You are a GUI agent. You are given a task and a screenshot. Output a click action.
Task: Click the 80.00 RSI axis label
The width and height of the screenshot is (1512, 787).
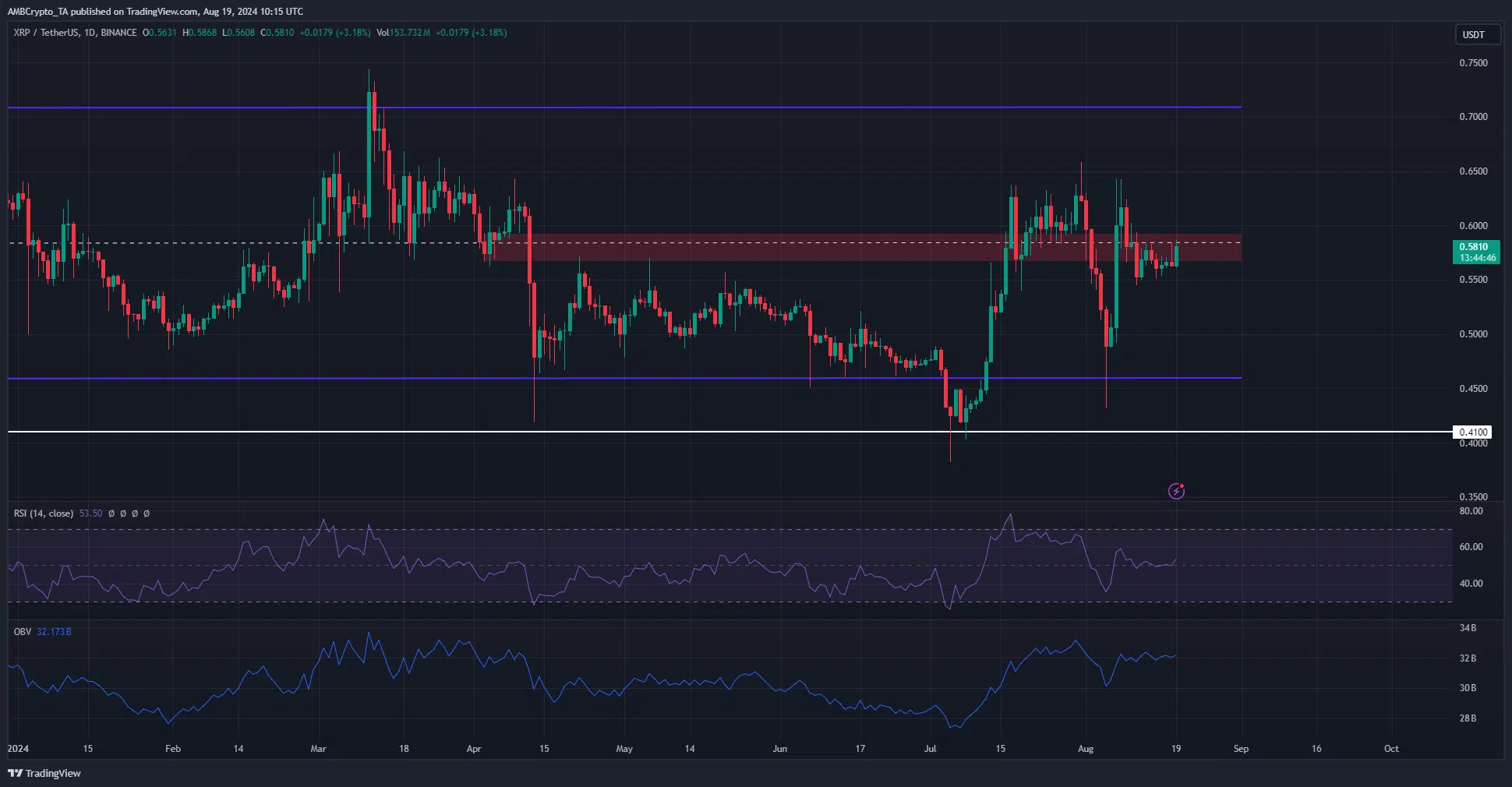(x=1471, y=511)
